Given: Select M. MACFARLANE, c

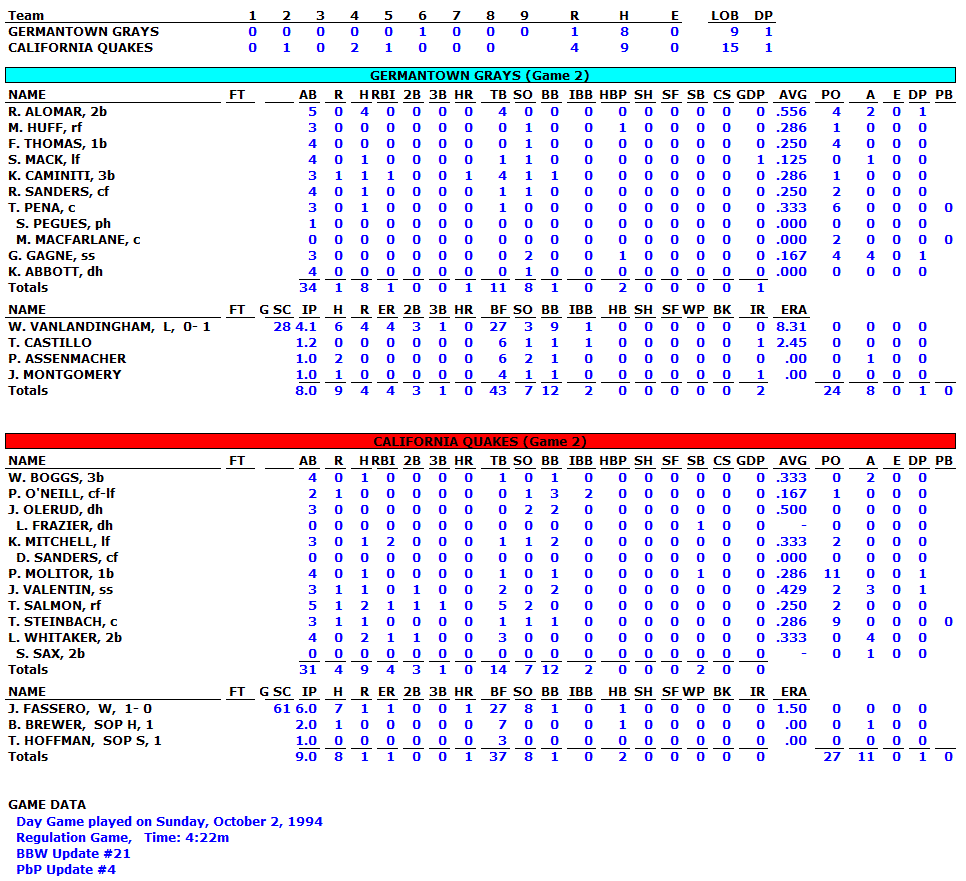Looking at the screenshot, I should point(78,240).
